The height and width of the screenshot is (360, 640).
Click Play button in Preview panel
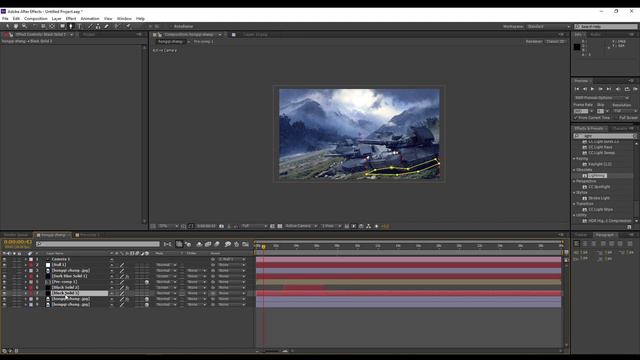click(x=592, y=89)
